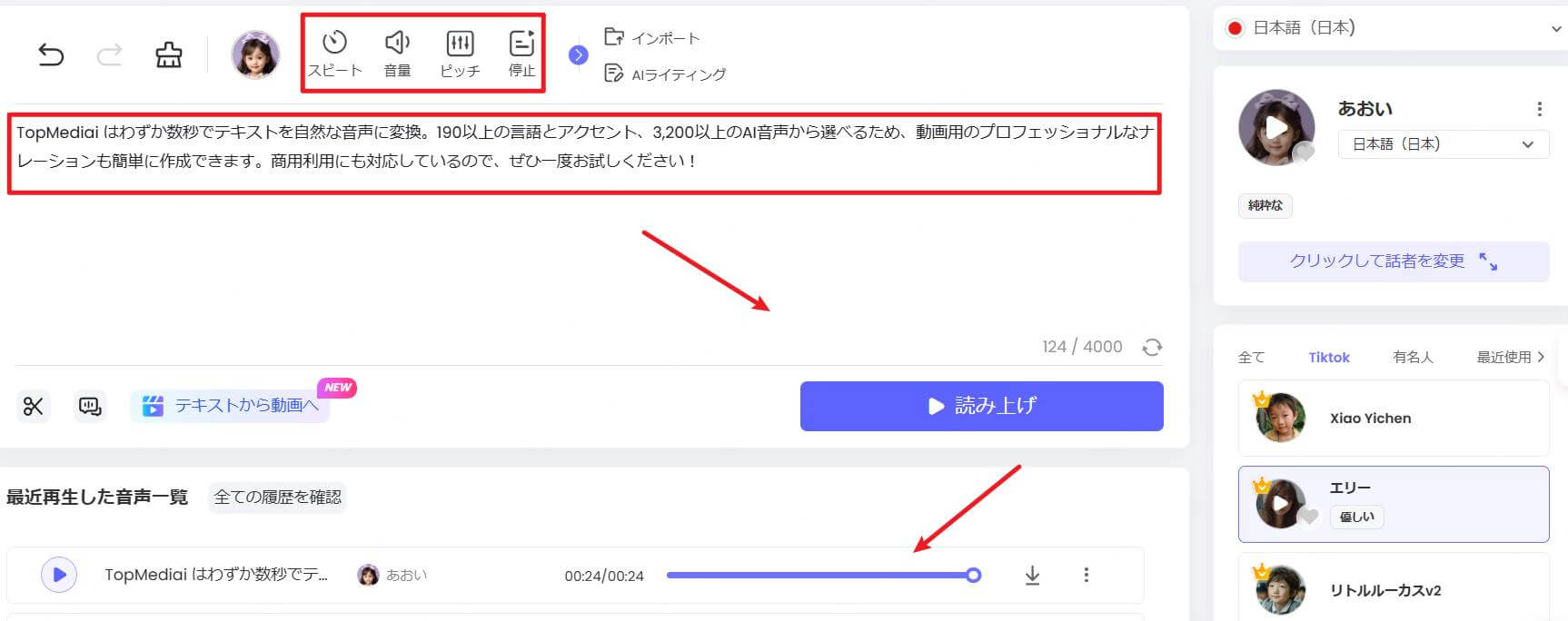Open the three-dot menu beside あおい
Image resolution: width=1568 pixels, height=621 pixels.
(x=1539, y=109)
